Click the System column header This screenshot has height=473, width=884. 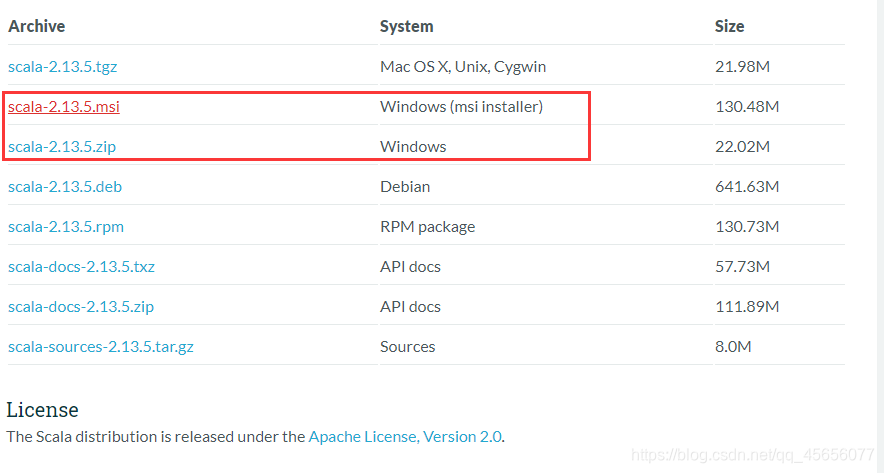coord(406,26)
